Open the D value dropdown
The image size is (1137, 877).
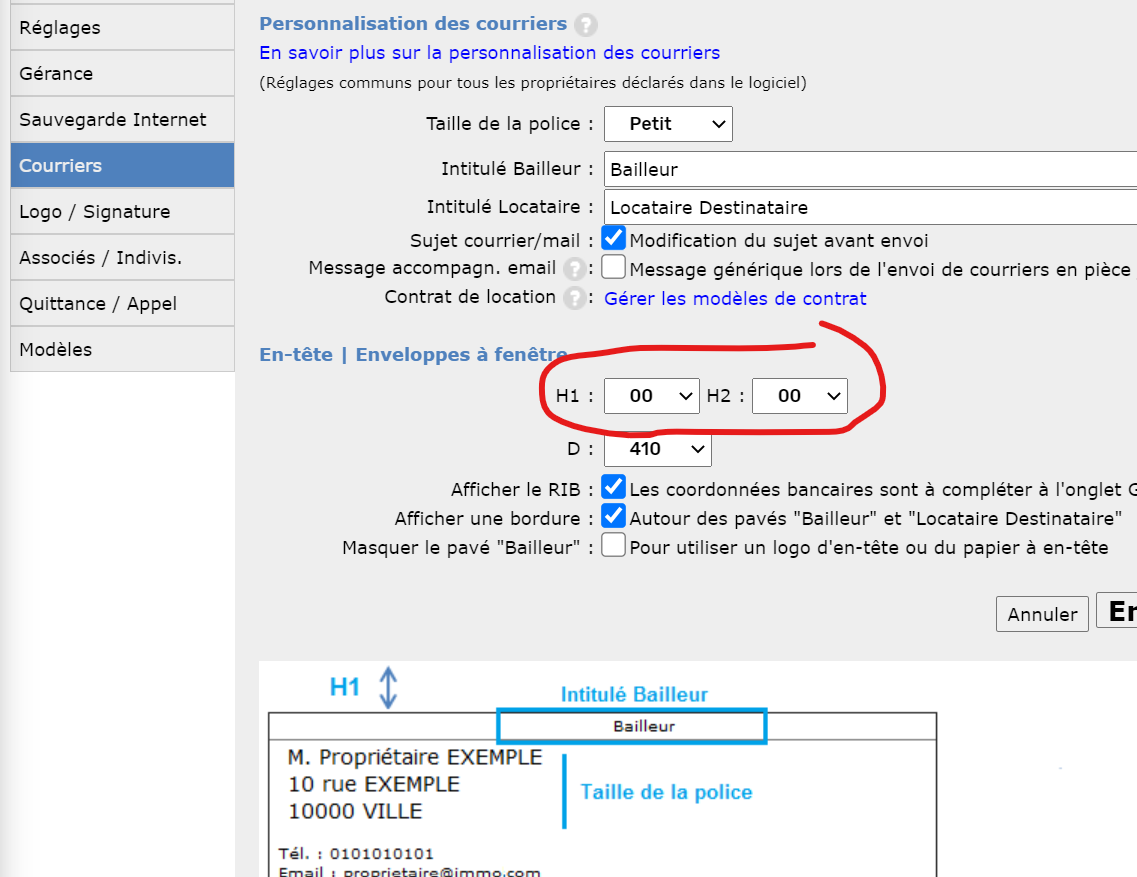point(657,449)
